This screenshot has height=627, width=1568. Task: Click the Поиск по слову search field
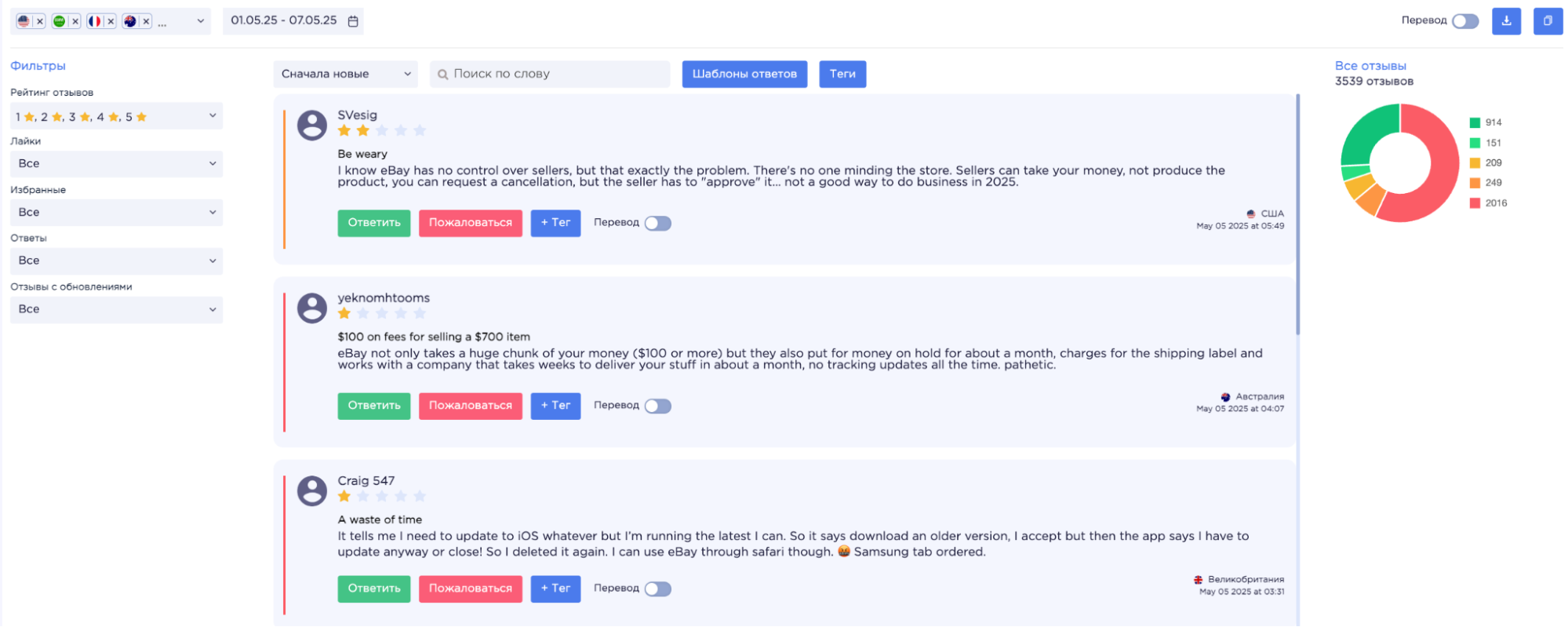(x=550, y=75)
